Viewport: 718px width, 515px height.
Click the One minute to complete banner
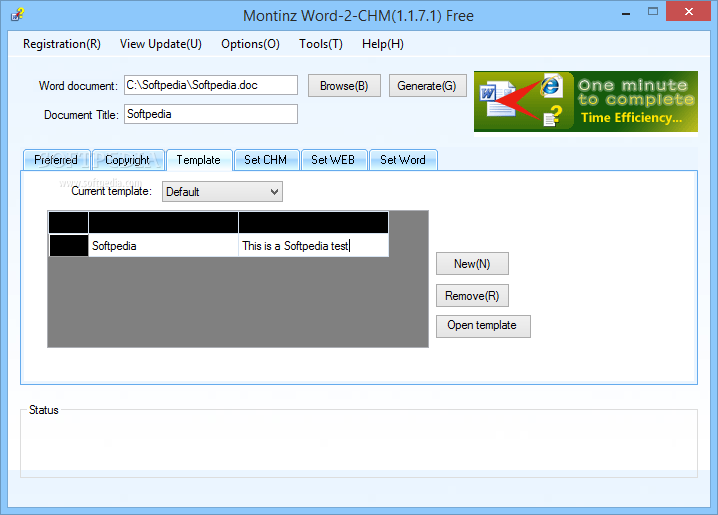point(586,102)
